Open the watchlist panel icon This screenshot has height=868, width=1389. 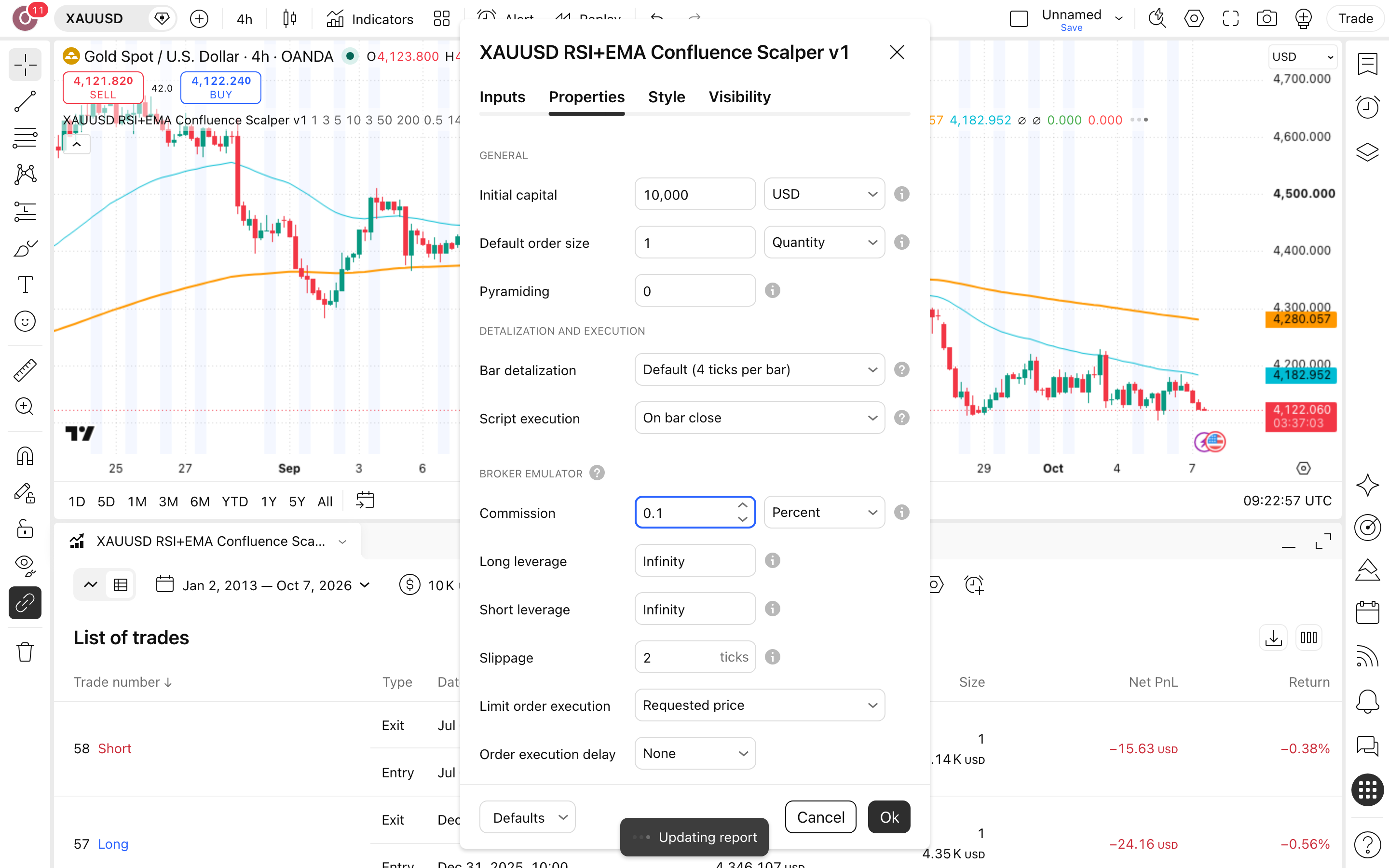pos(1368,64)
